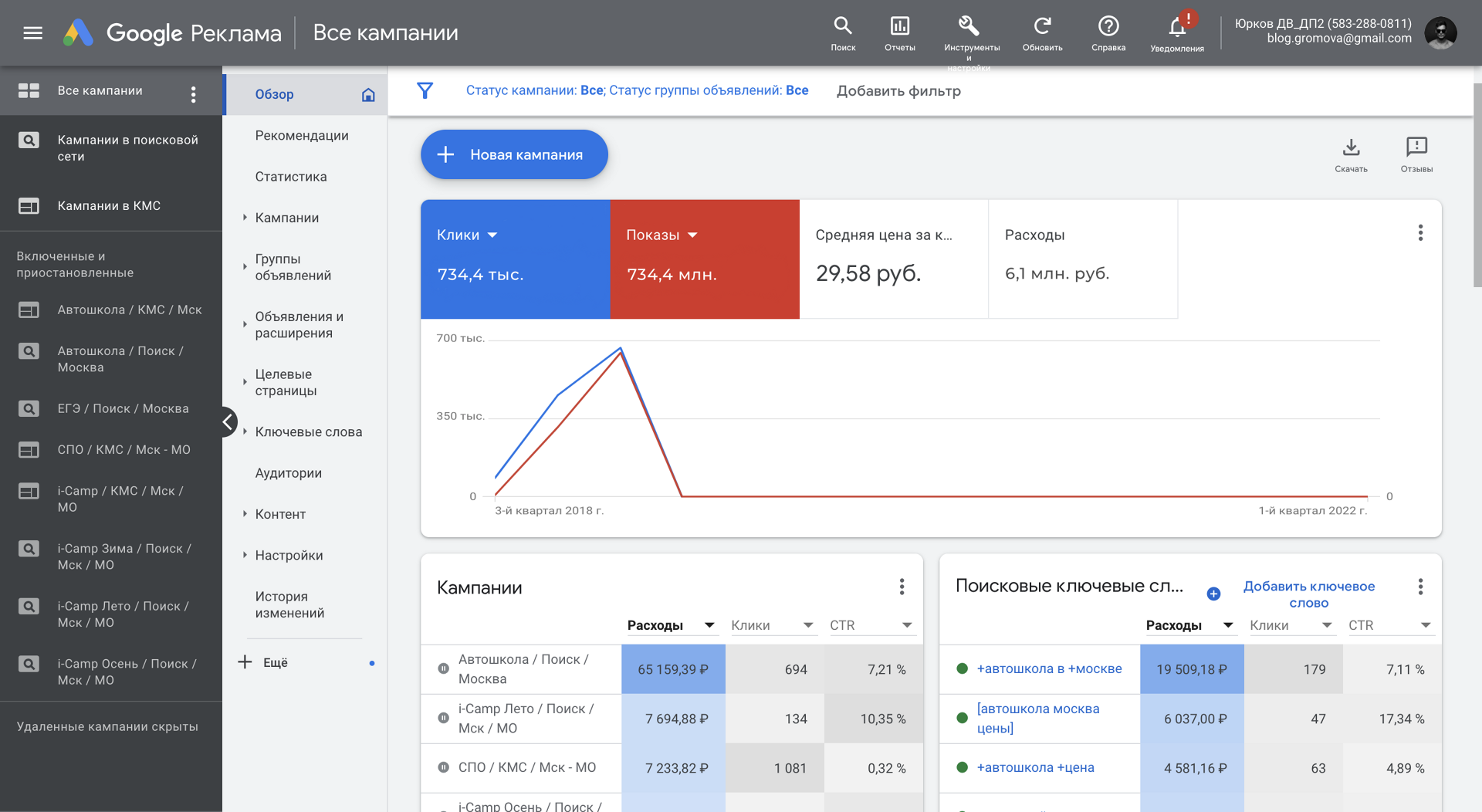Expand the Ключевые слова section
Image resolution: width=1482 pixels, height=812 pixels.
(x=245, y=431)
